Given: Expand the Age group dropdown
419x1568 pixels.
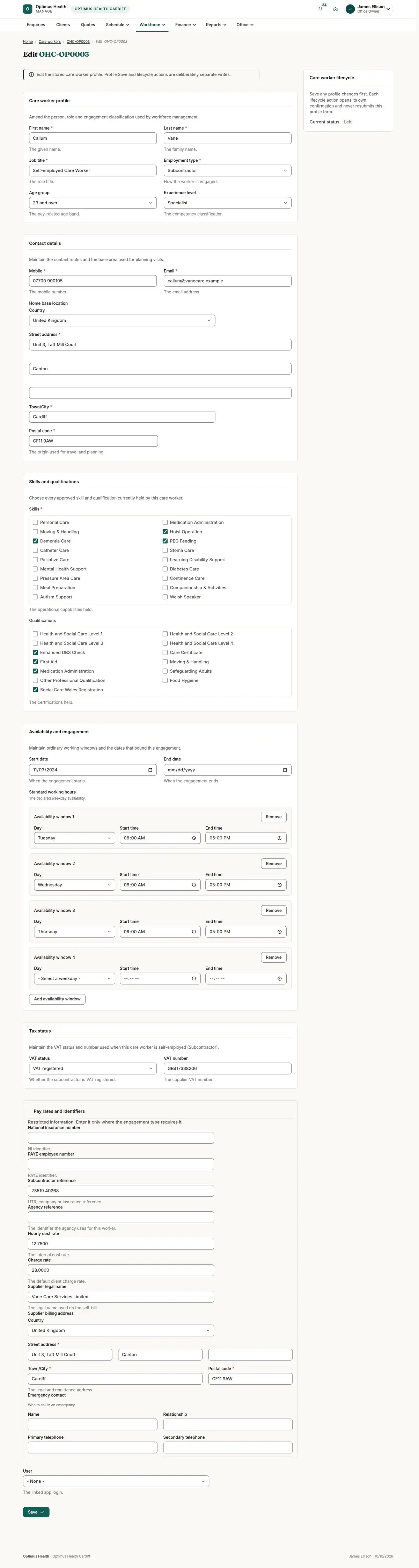Looking at the screenshot, I should (93, 203).
